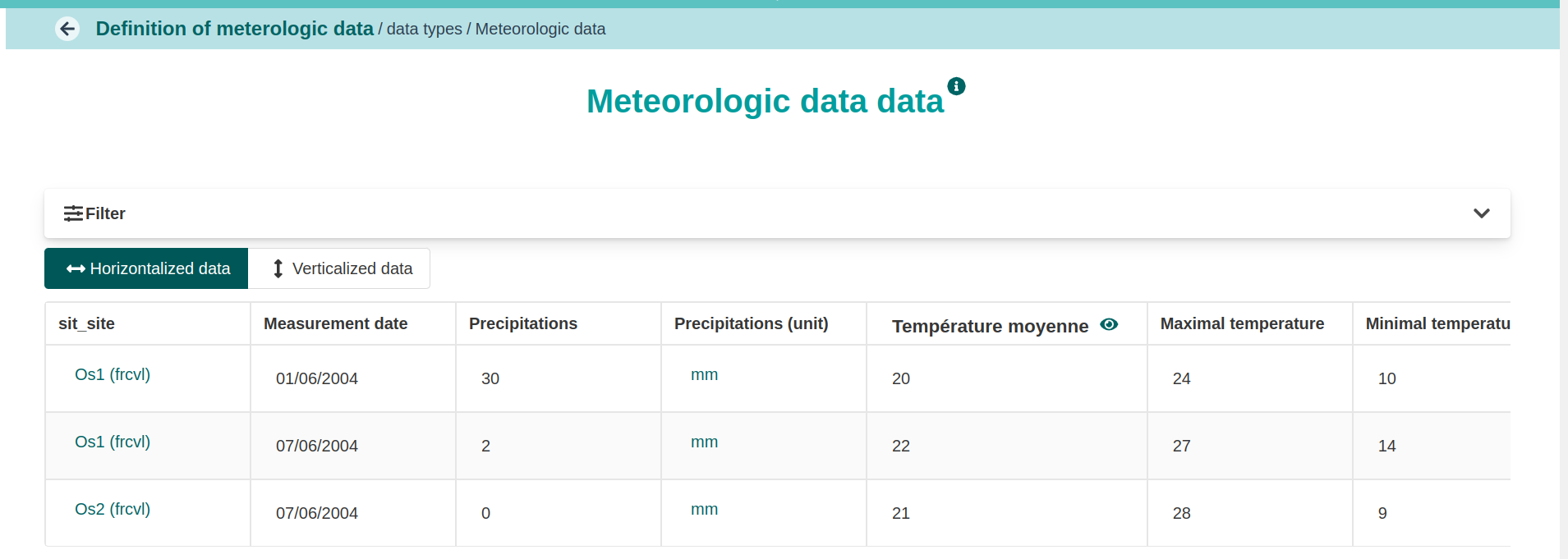Click the mm unit in the Os2 row

pos(704,509)
